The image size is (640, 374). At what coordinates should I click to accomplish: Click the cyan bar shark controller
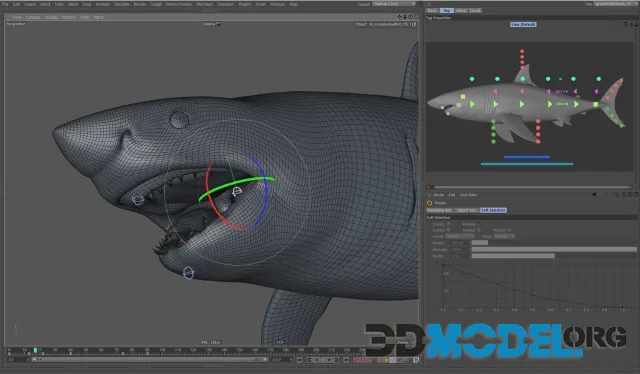click(527, 164)
